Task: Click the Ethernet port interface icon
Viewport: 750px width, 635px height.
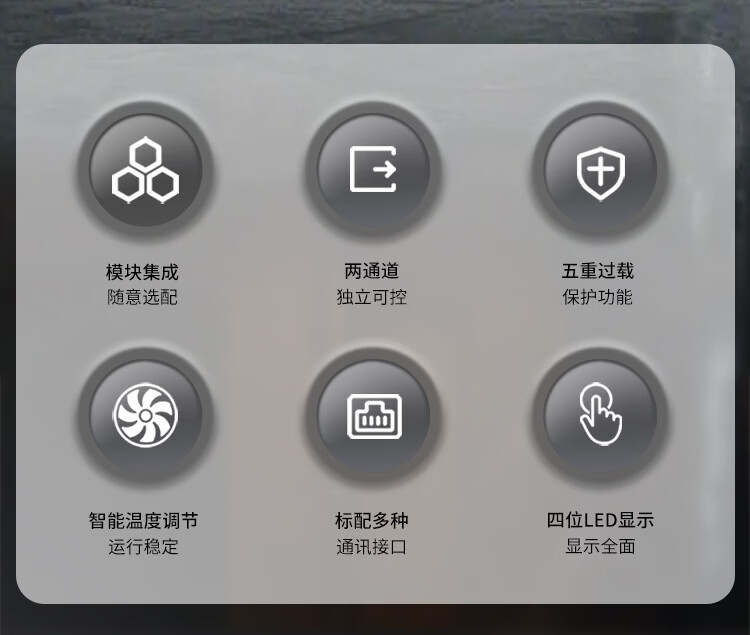Action: (374, 416)
